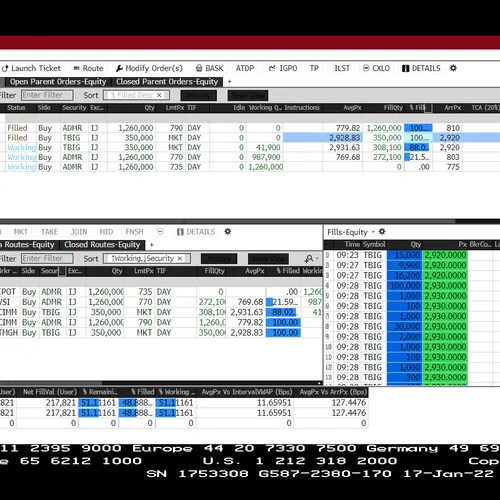Sort parent orders by Status column
This screenshot has width=500, height=500.
16,108
